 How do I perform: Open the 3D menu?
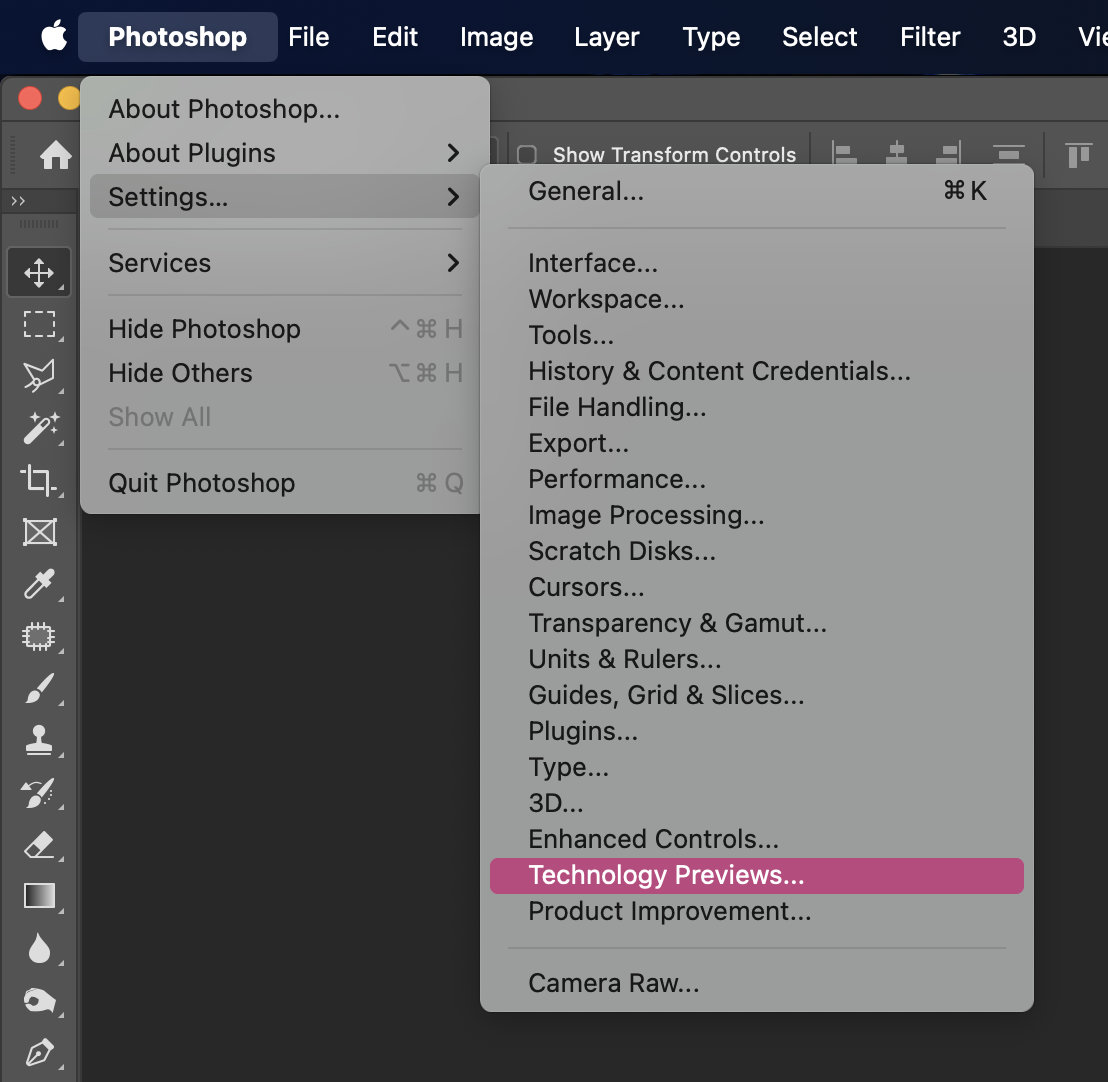(x=1019, y=37)
